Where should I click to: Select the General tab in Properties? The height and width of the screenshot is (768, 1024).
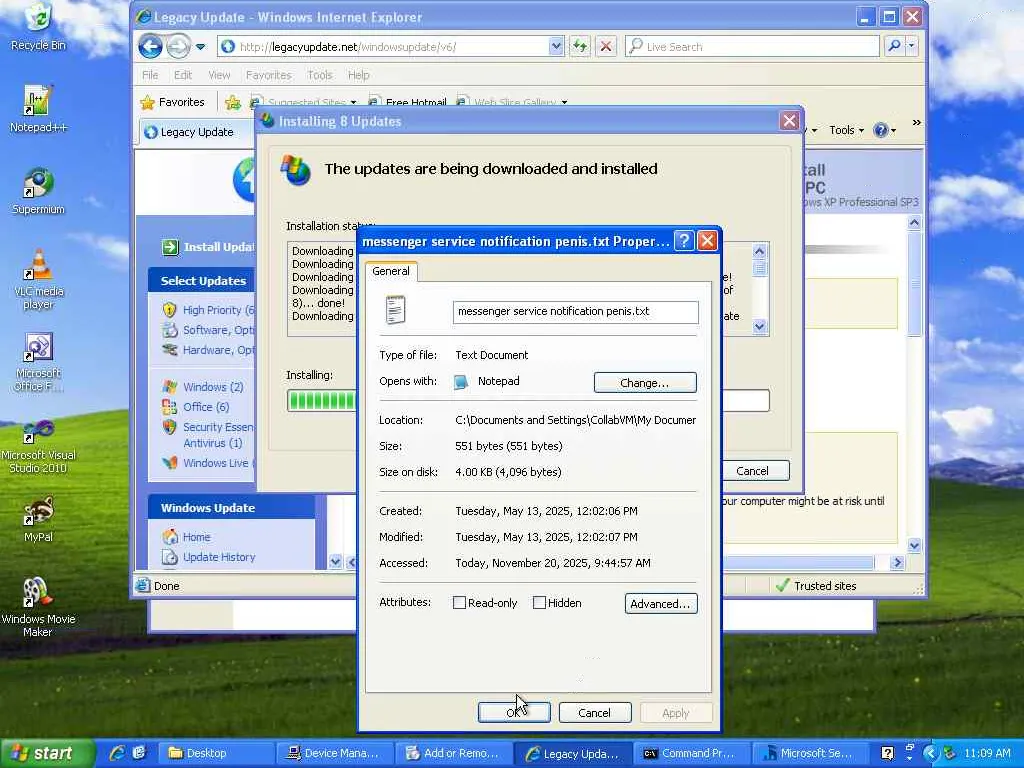click(x=391, y=271)
